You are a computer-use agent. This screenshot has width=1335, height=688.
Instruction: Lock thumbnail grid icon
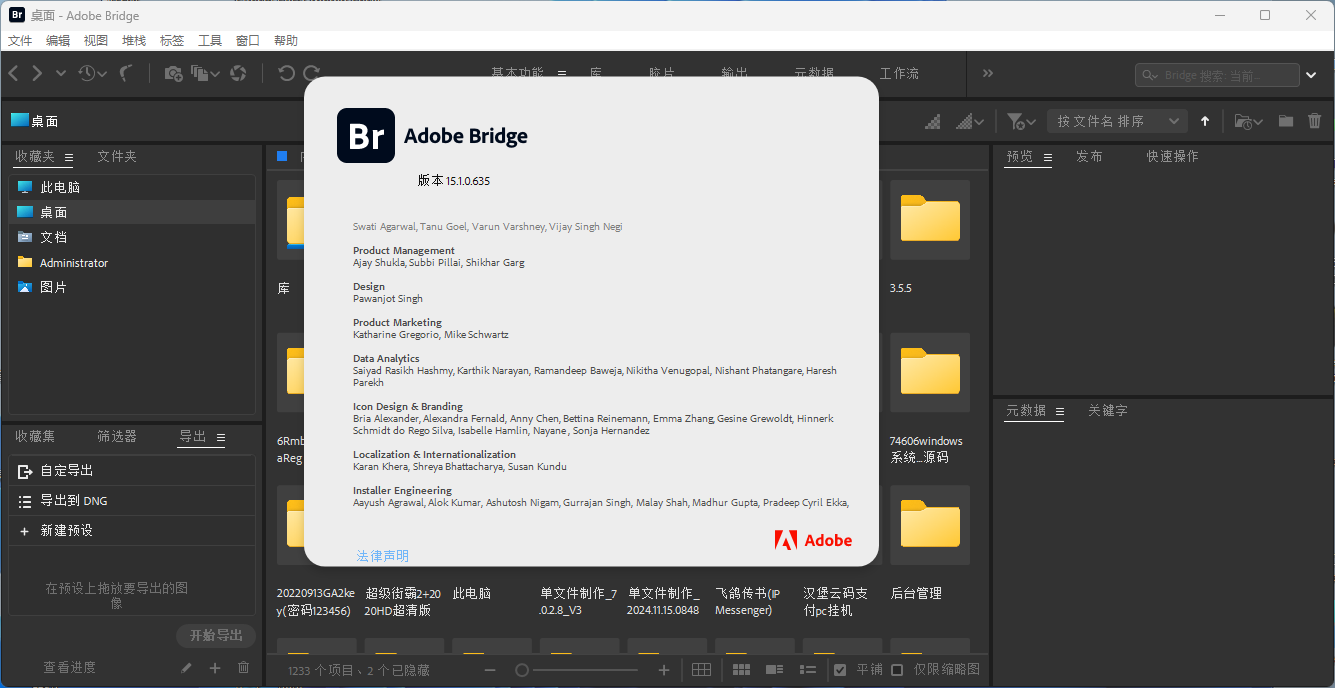point(701,670)
